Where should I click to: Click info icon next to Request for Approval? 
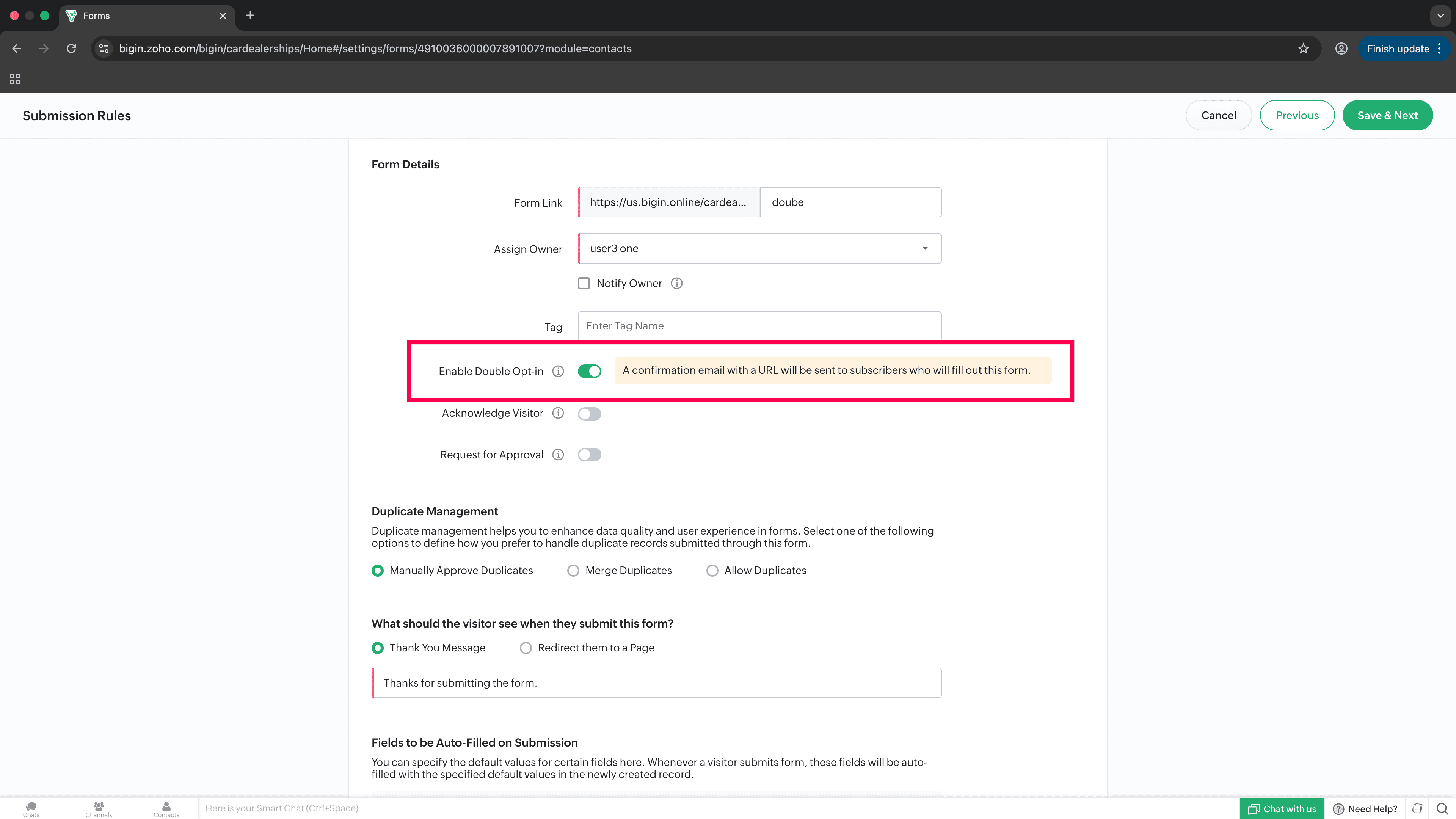(558, 455)
